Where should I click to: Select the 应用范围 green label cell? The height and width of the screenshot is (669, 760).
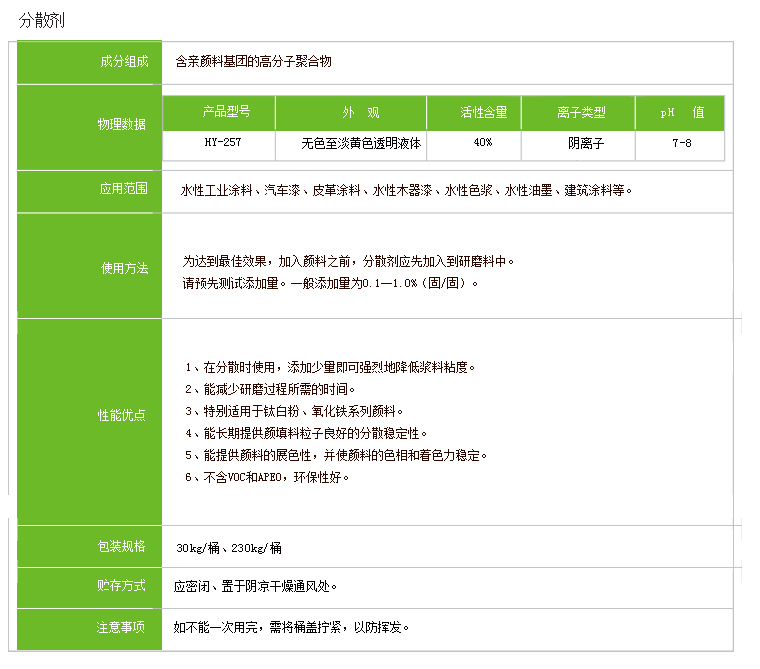pos(123,189)
